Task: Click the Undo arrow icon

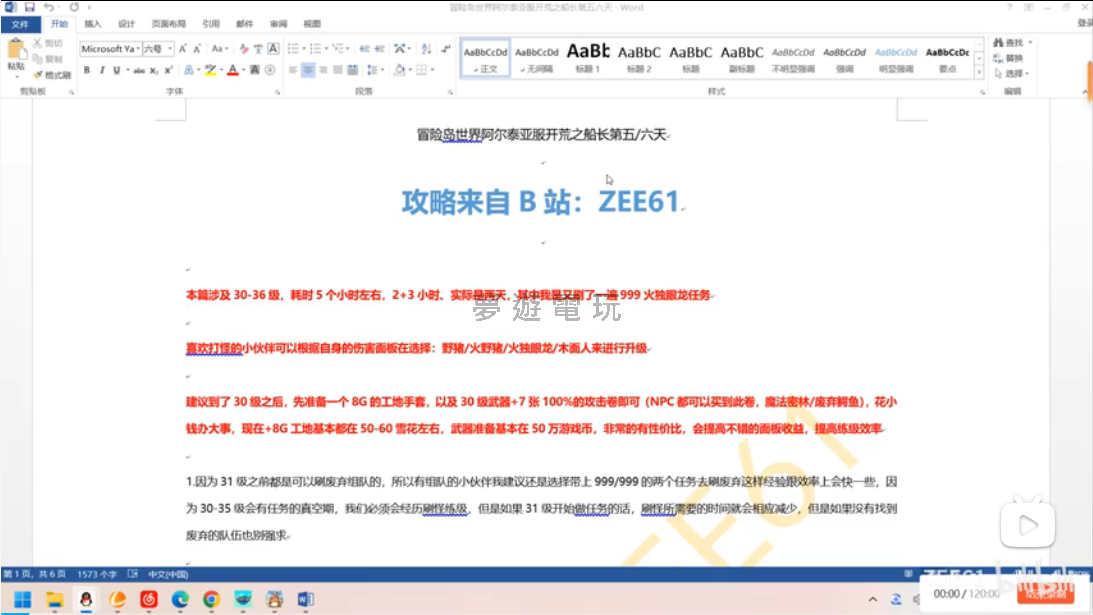Action: [x=49, y=7]
